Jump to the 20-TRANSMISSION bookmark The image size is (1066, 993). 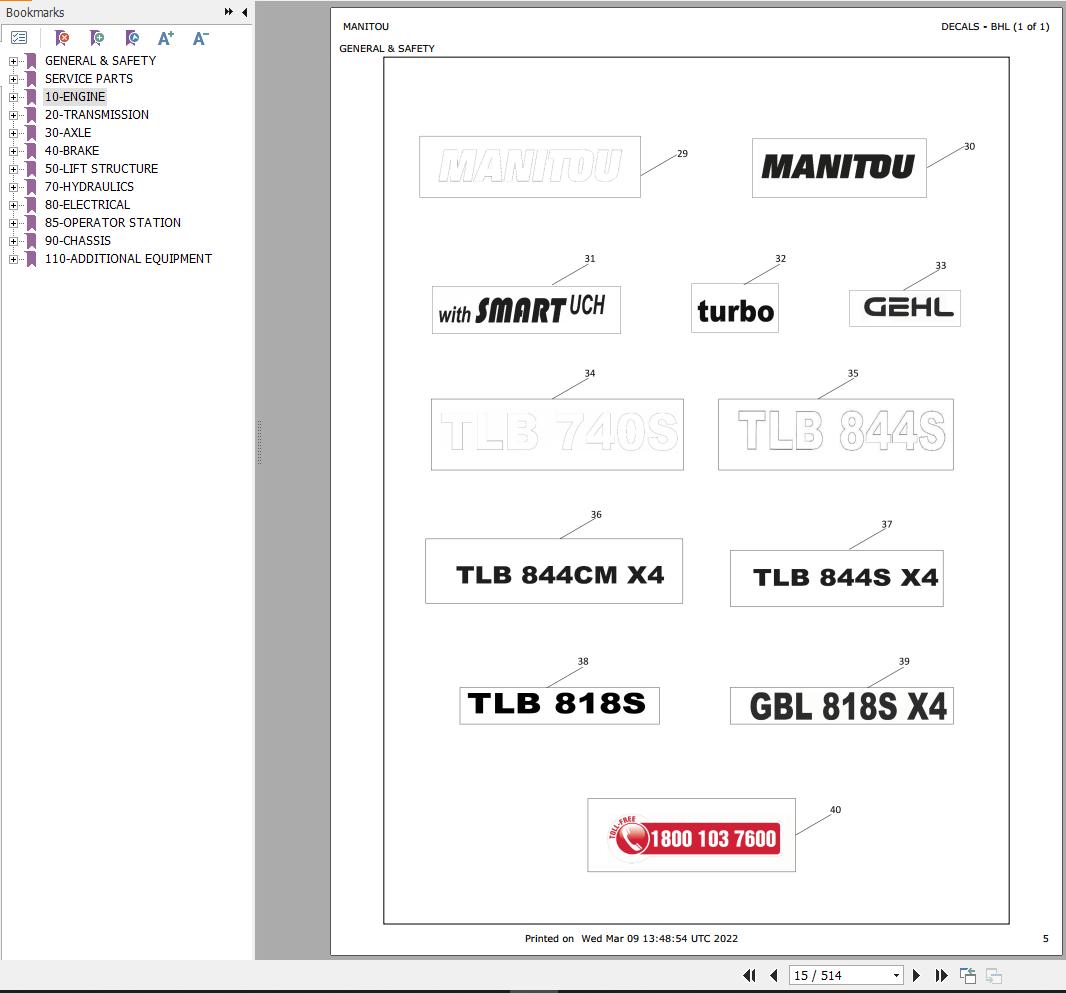pyautogui.click(x=97, y=114)
